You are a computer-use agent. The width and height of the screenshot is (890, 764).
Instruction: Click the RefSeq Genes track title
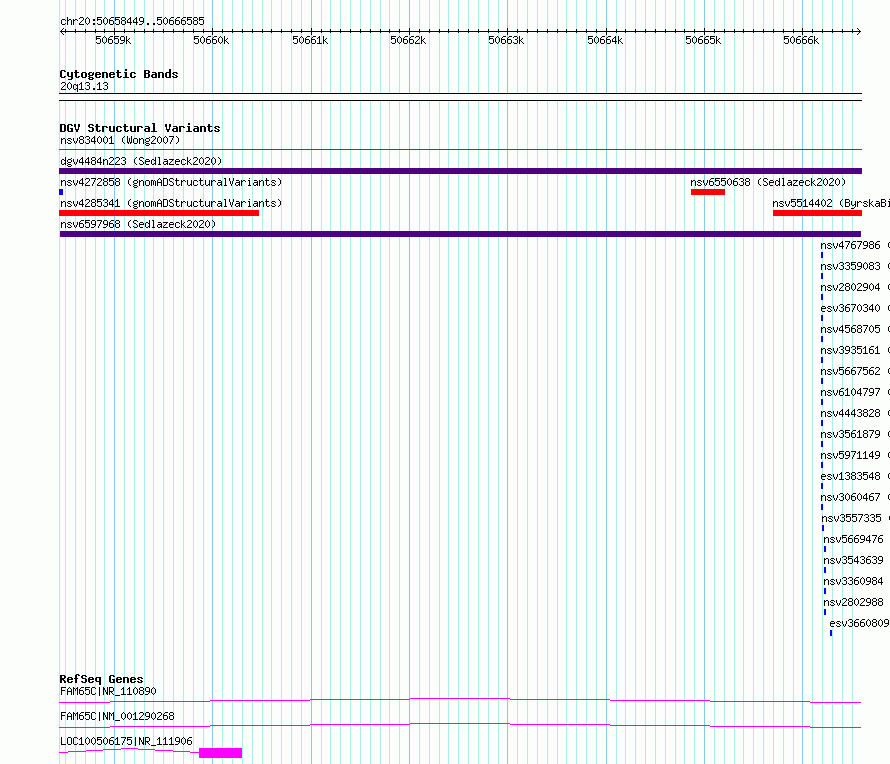coord(101,679)
